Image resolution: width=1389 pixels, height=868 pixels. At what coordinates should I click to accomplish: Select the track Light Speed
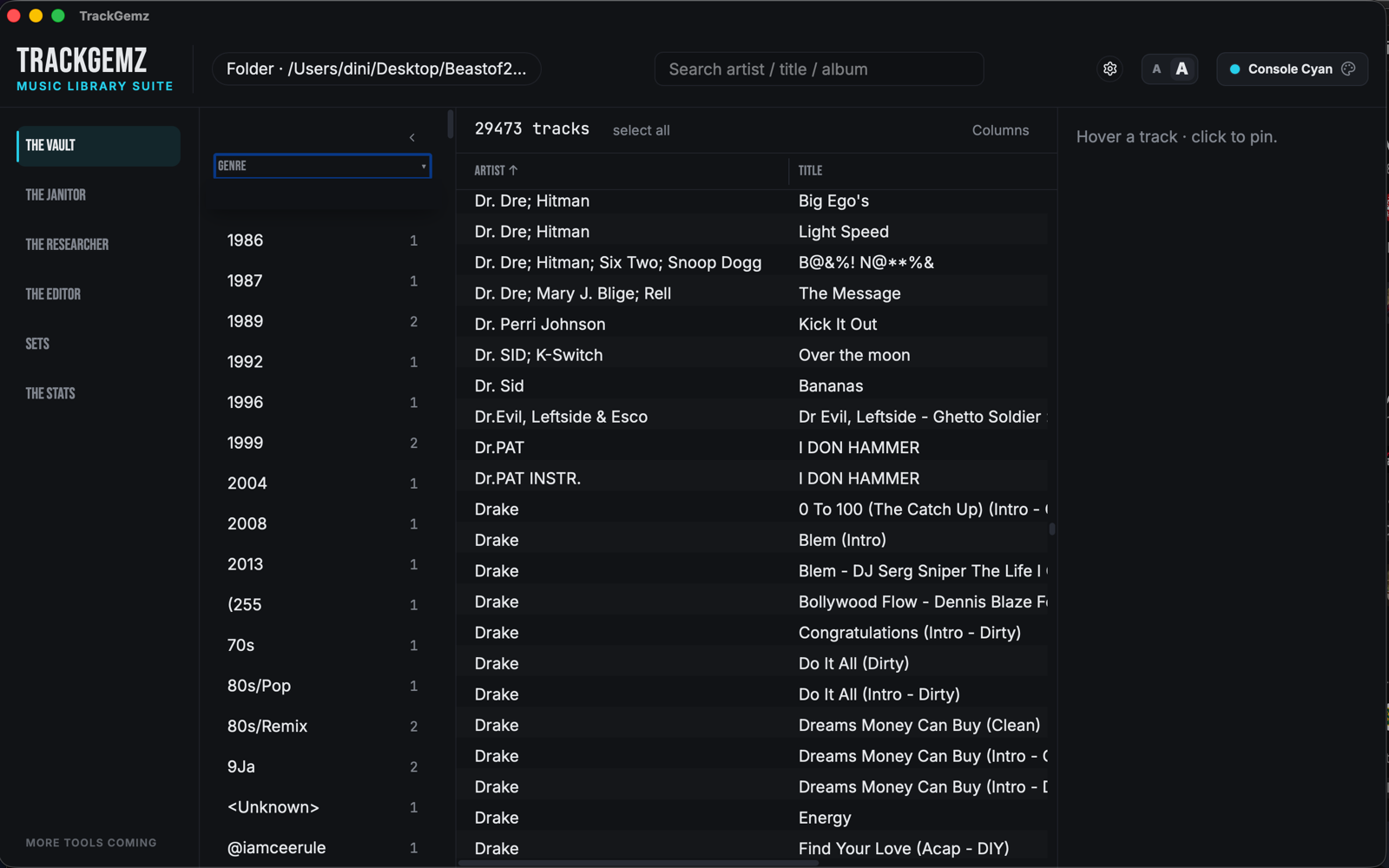pos(752,232)
